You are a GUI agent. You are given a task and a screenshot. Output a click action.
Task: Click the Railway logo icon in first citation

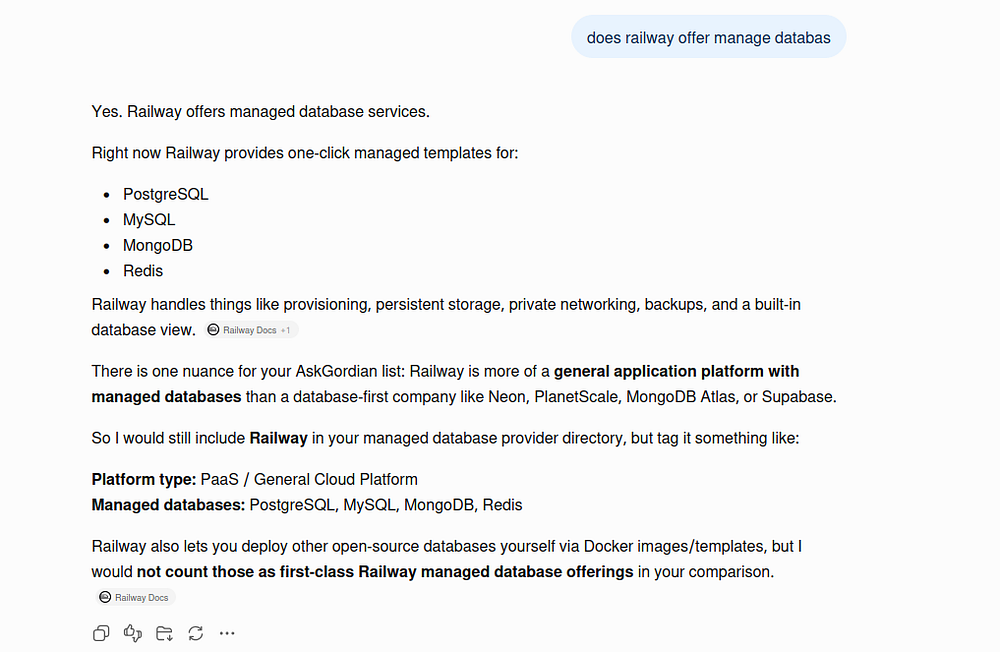[214, 330]
